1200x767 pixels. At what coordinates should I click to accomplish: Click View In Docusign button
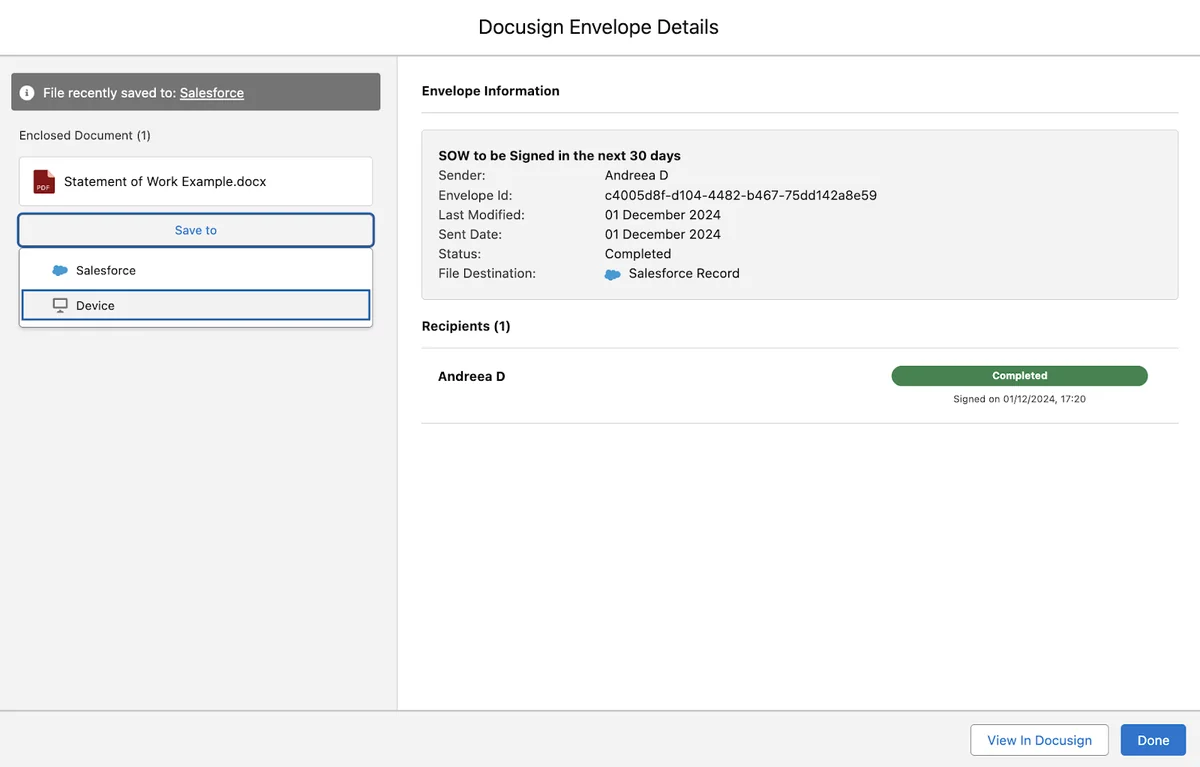[1039, 740]
